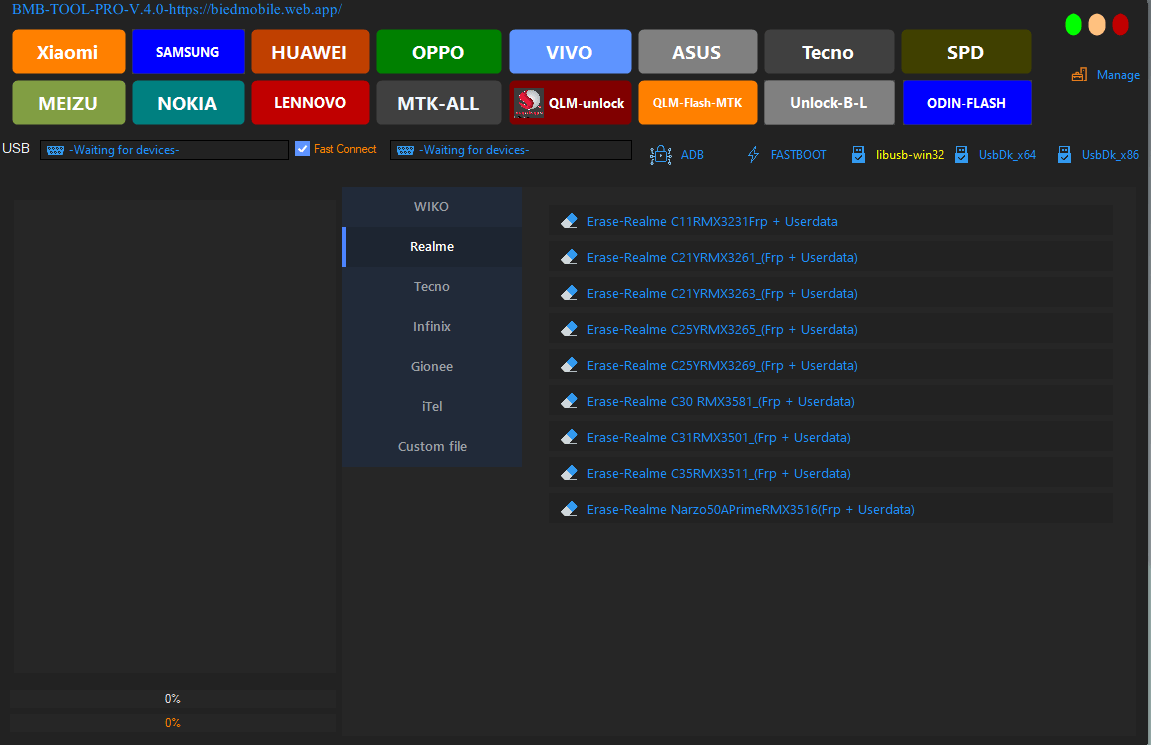Click the green circle indicator

[x=1073, y=25]
